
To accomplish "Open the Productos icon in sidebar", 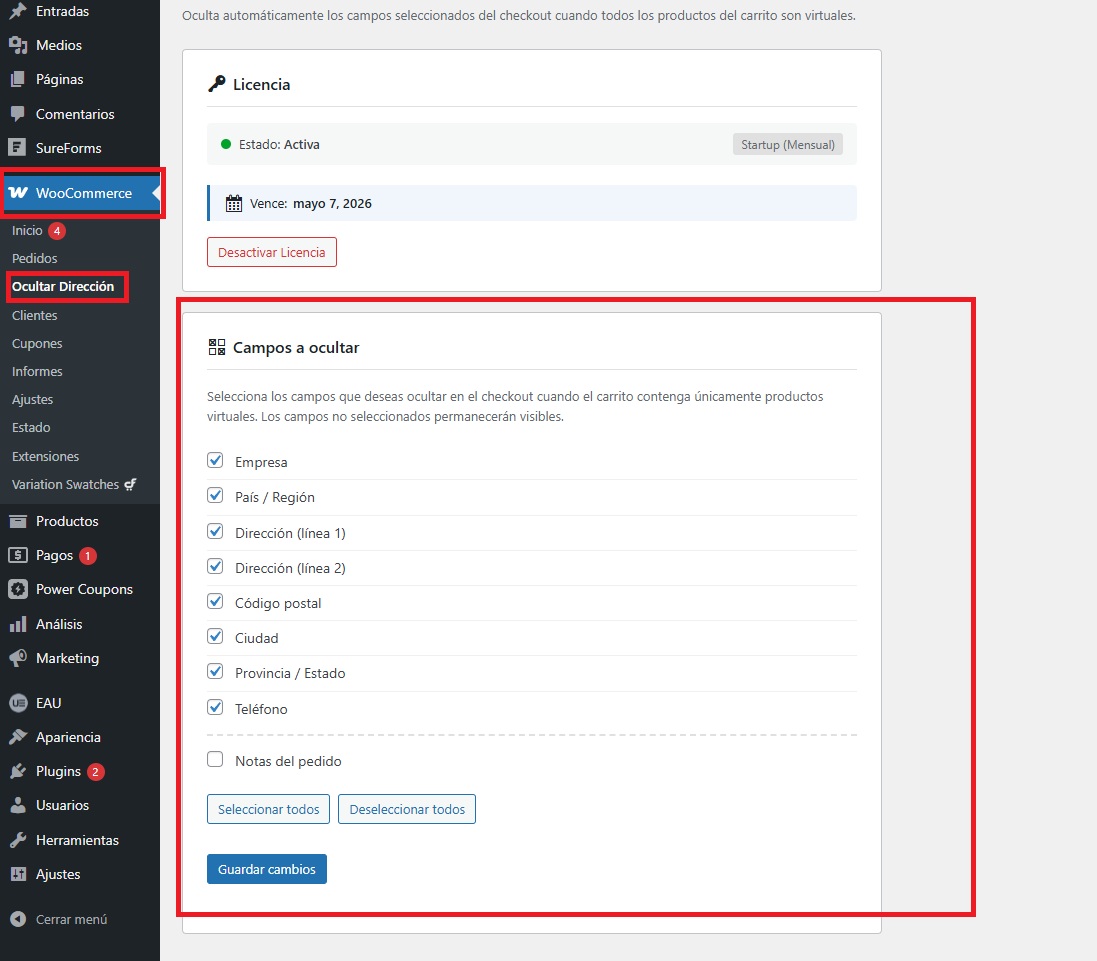I will pos(17,521).
